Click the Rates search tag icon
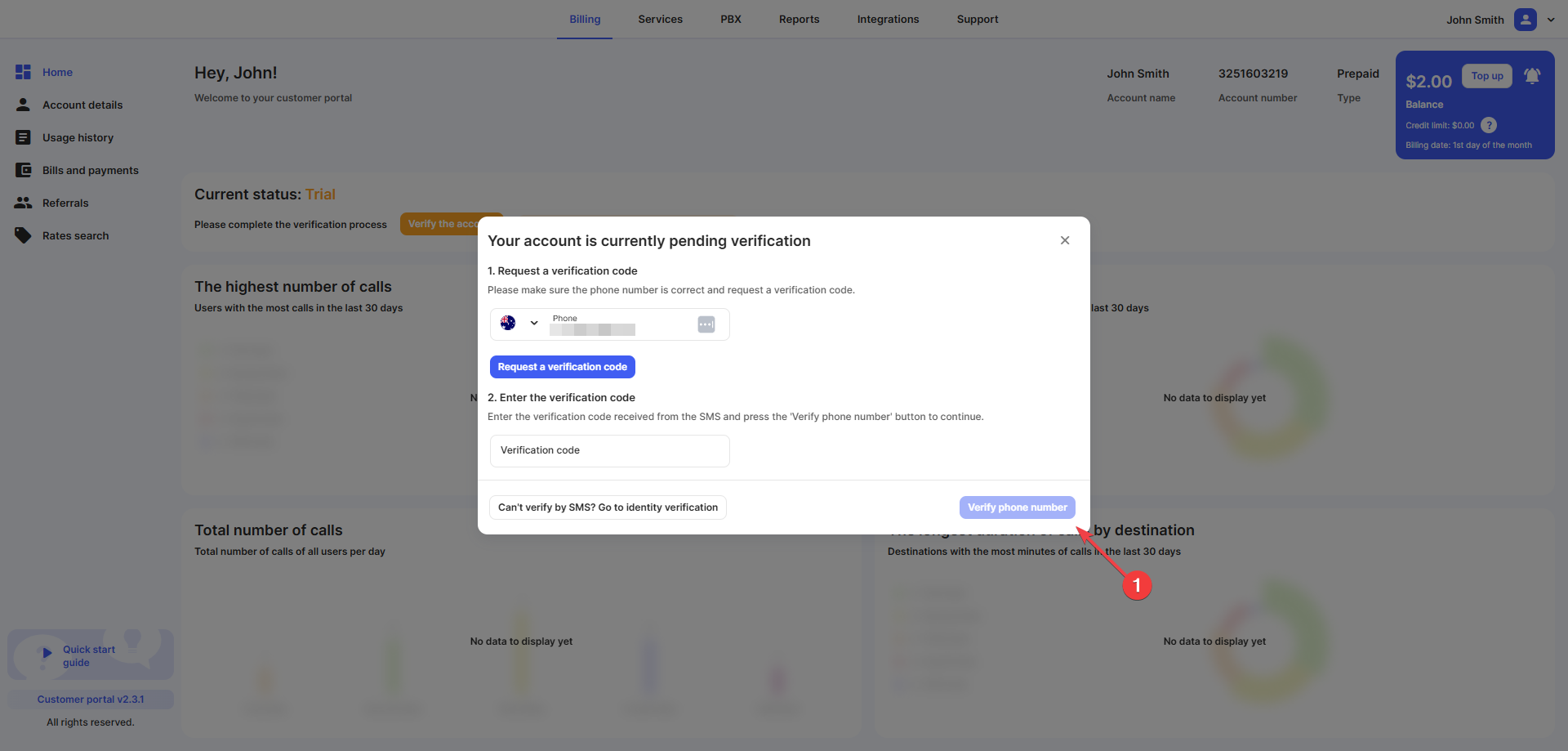The width and height of the screenshot is (1568, 751). point(23,235)
